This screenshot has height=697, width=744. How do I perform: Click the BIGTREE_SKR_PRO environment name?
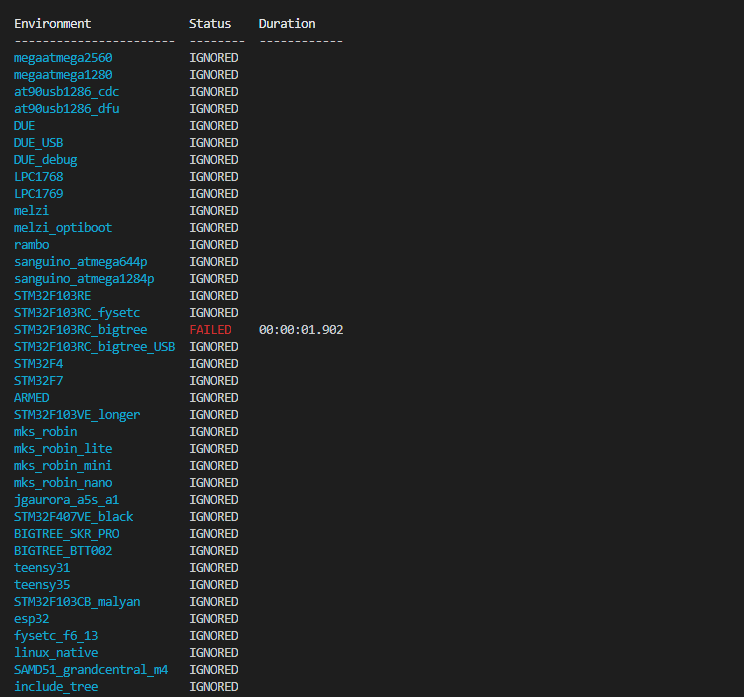[x=66, y=534]
